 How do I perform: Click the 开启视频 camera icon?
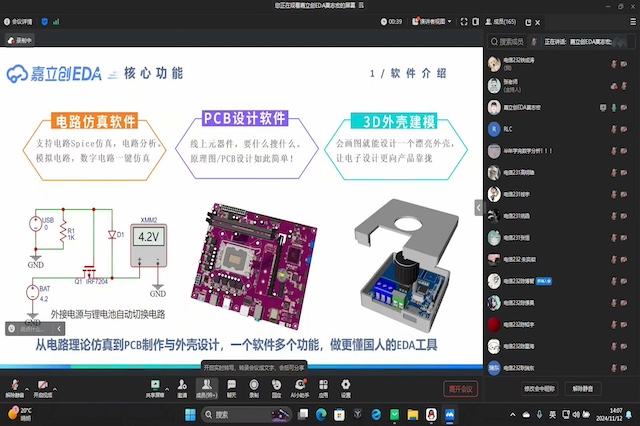point(43,384)
